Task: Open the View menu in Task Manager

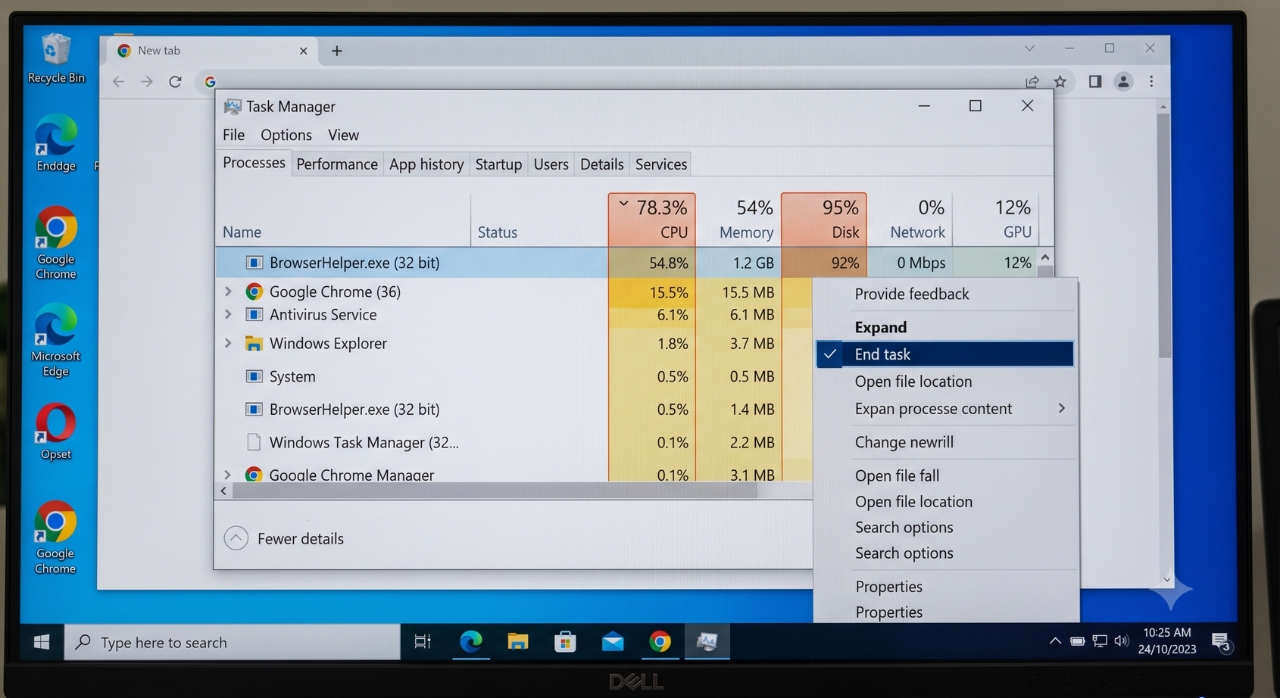Action: tap(343, 135)
